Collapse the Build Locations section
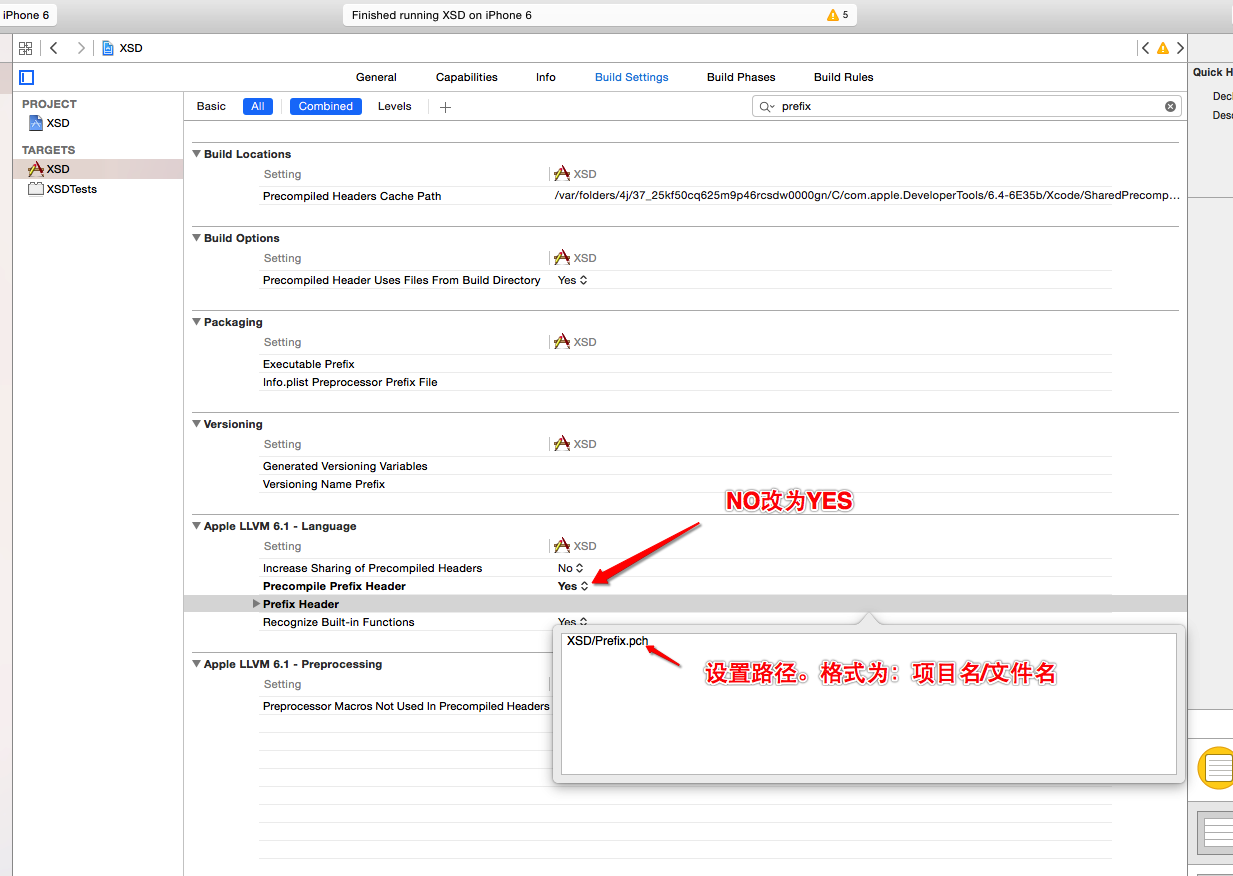The width and height of the screenshot is (1233, 876). 197,154
